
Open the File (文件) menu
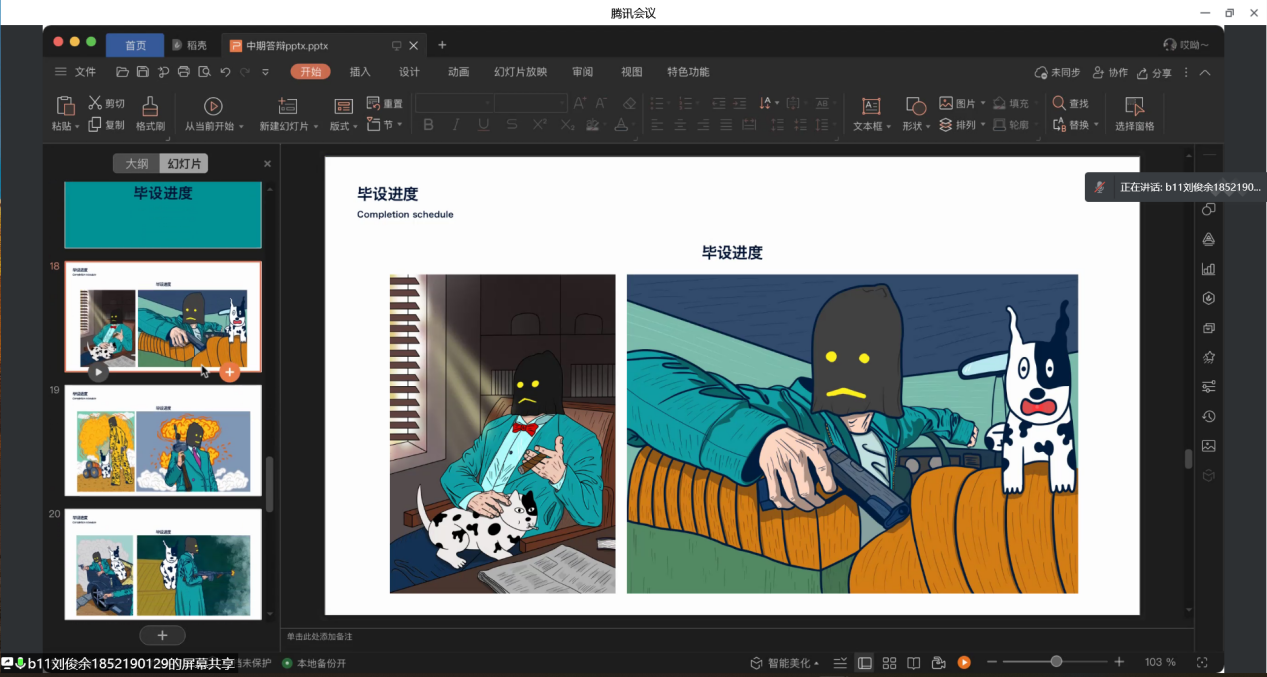76,72
